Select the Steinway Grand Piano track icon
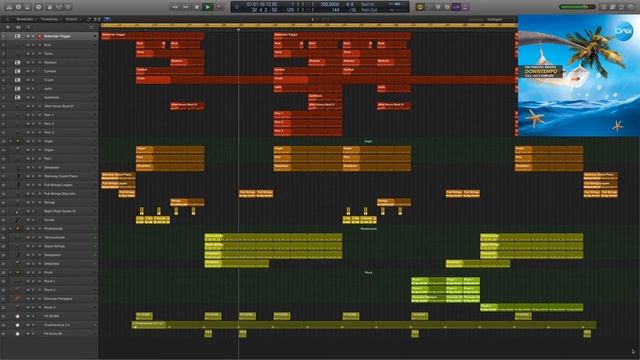The width and height of the screenshot is (640, 360). (x=18, y=176)
